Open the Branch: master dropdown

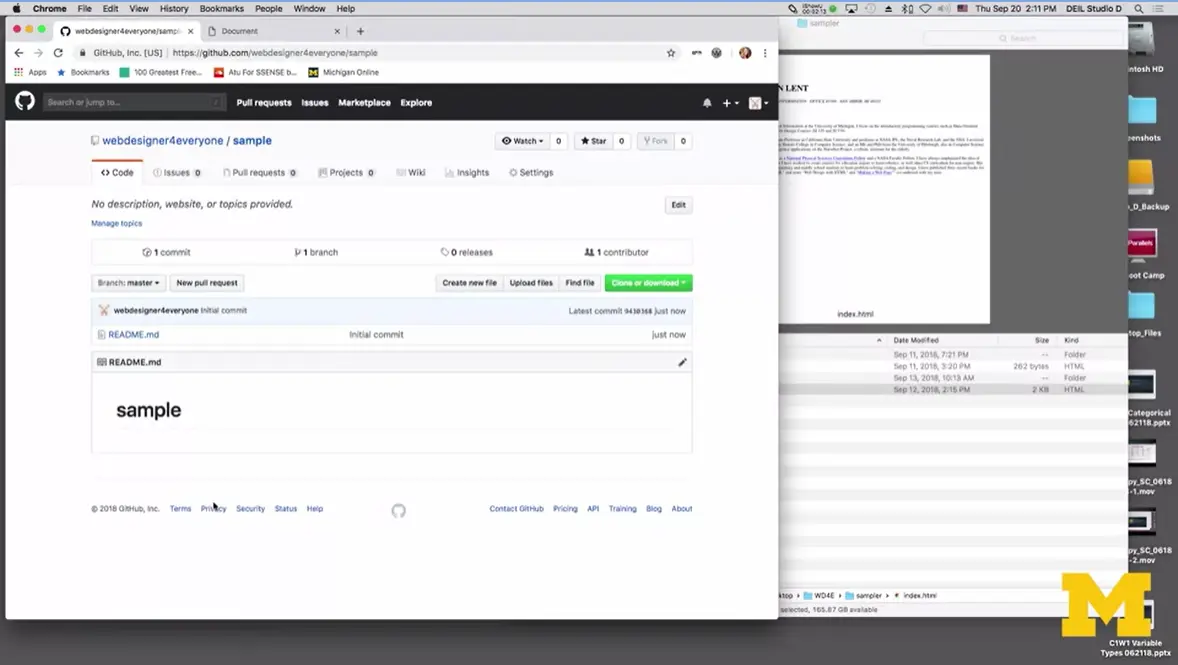127,282
